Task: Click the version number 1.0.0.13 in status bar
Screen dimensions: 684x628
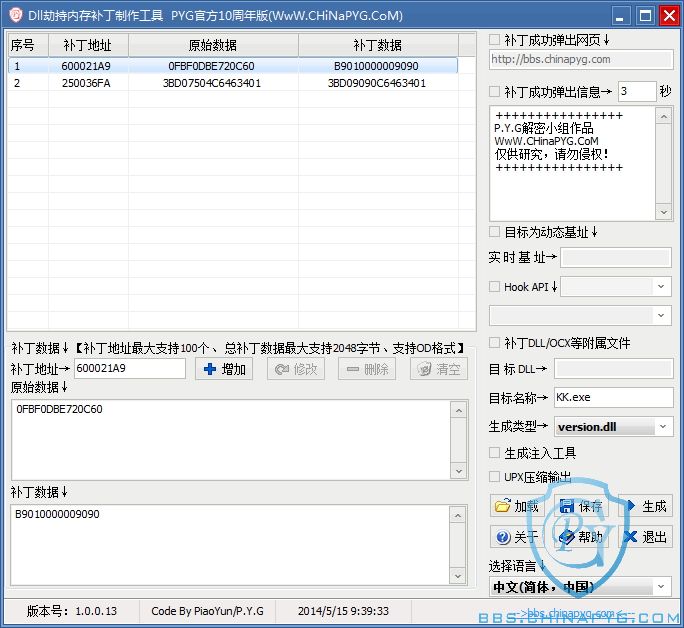Action: (x=96, y=611)
